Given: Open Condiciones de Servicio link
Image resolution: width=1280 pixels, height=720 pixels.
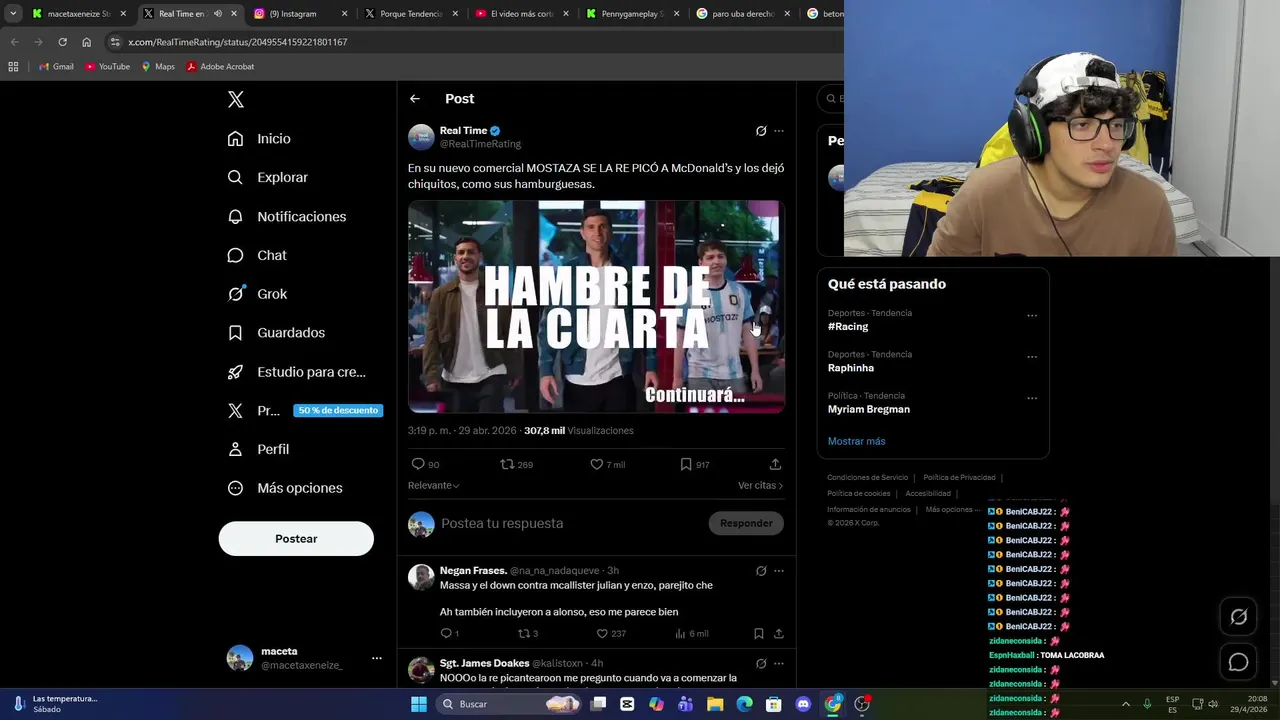Looking at the screenshot, I should (x=868, y=478).
